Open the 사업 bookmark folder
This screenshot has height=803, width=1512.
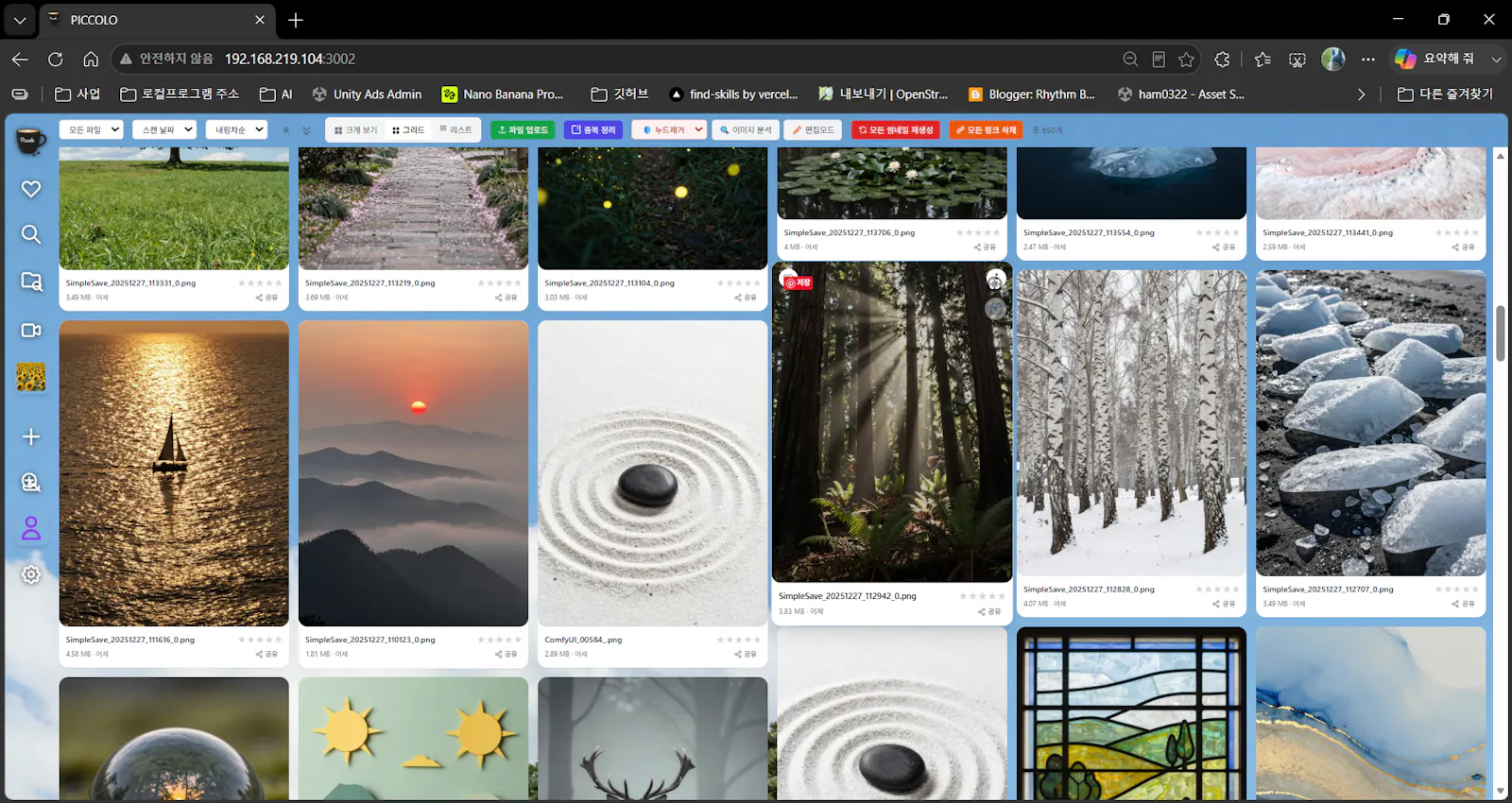click(77, 94)
